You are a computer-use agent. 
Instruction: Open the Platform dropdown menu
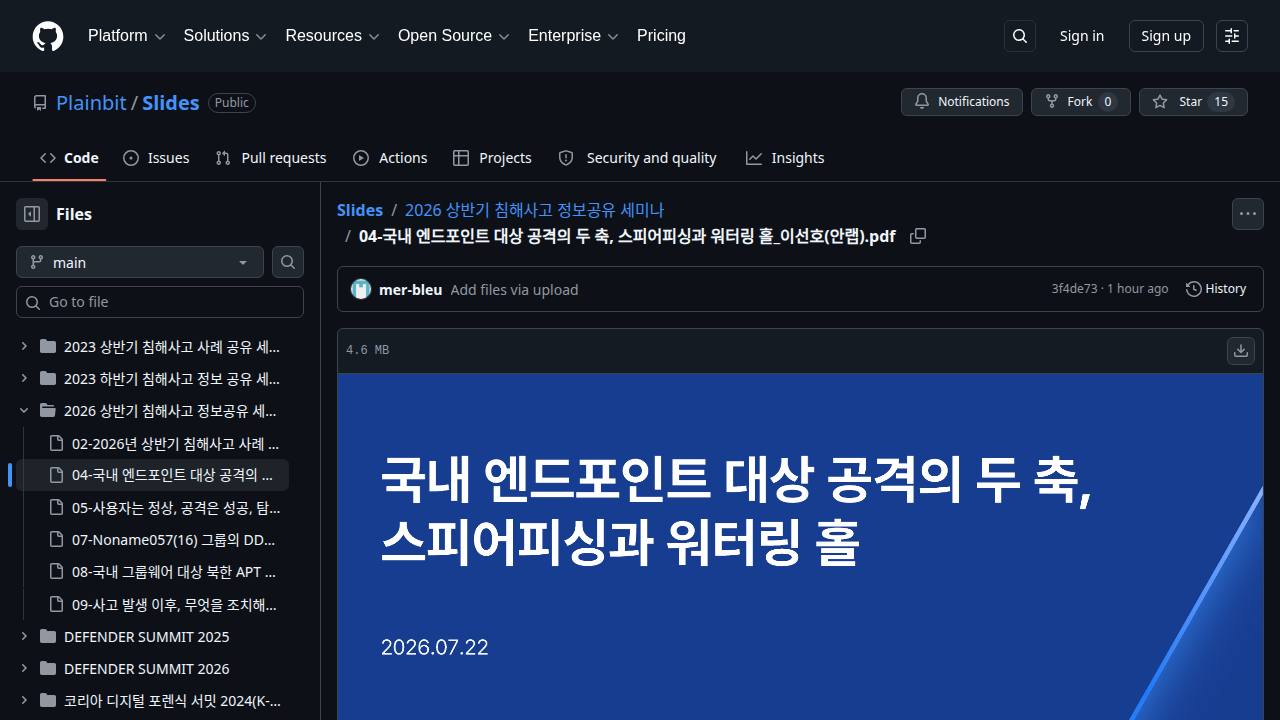click(126, 36)
